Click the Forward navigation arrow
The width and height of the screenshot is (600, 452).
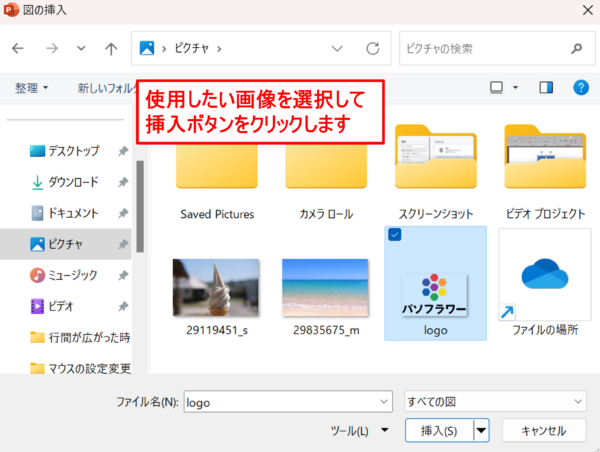(x=49, y=47)
